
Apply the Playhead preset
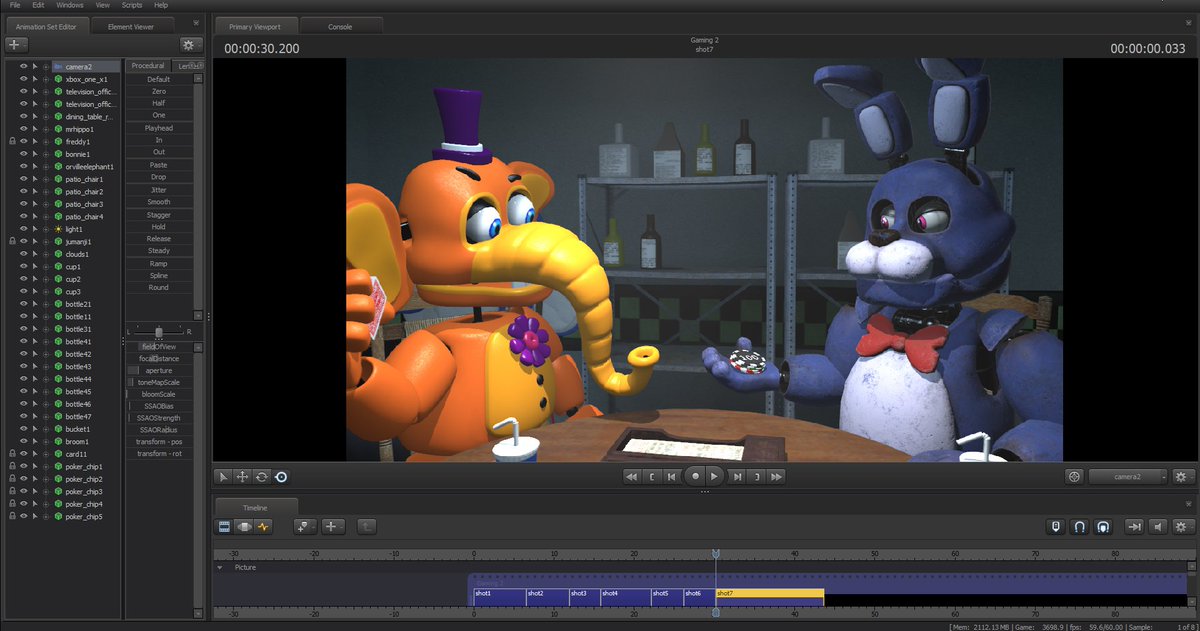[158, 128]
